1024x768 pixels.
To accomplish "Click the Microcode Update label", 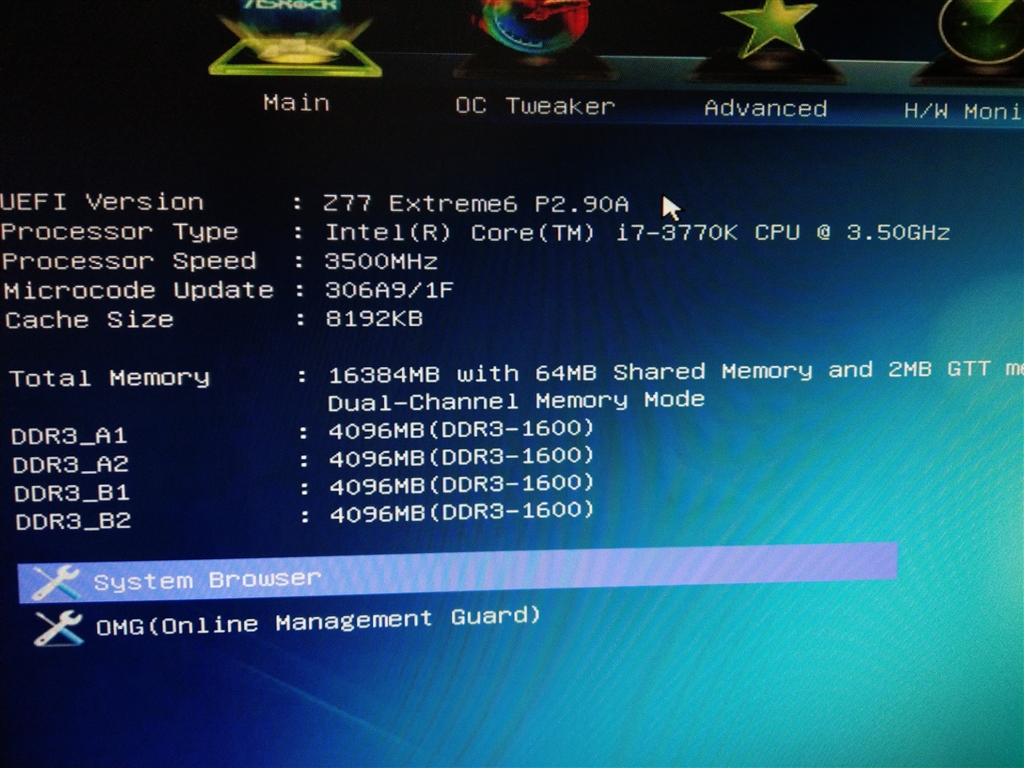I will pos(138,290).
